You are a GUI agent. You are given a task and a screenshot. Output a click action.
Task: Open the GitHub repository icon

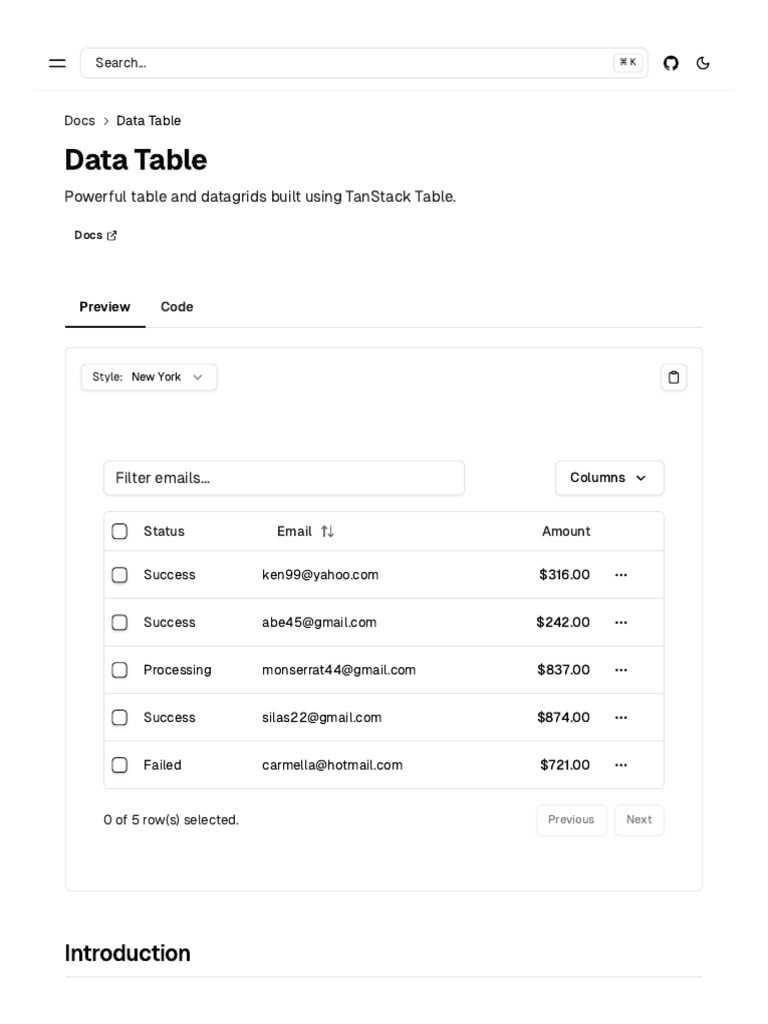tap(671, 63)
